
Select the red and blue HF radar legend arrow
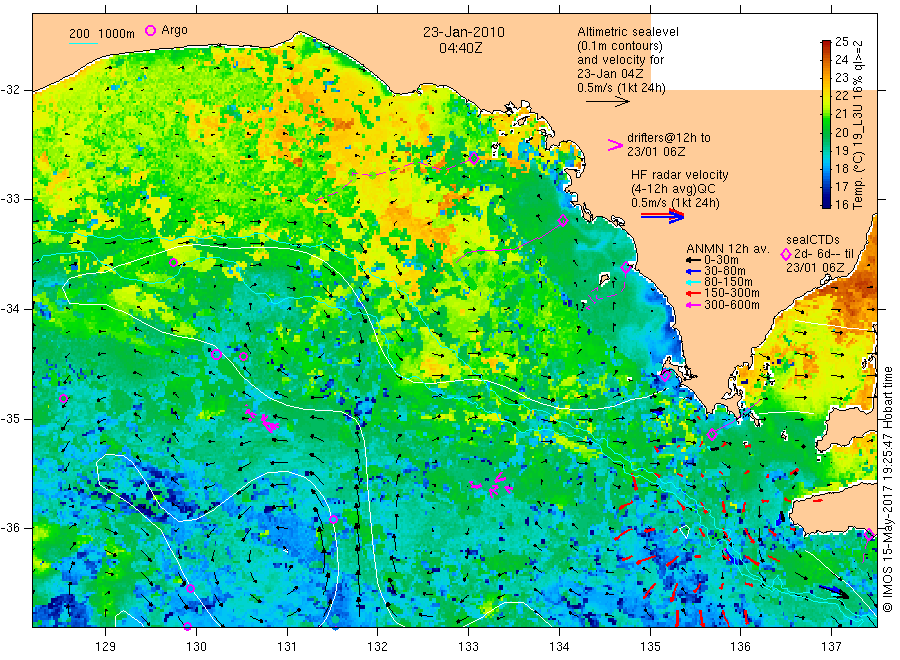(662, 216)
